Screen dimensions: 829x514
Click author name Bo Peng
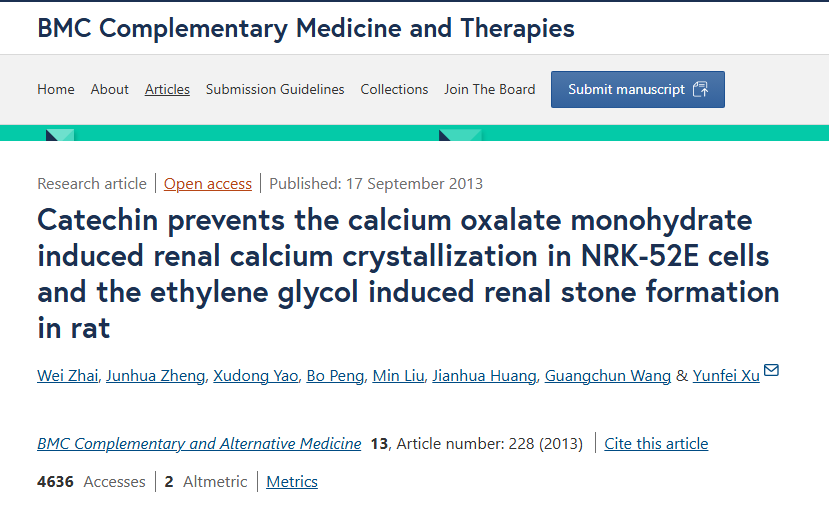coord(335,375)
